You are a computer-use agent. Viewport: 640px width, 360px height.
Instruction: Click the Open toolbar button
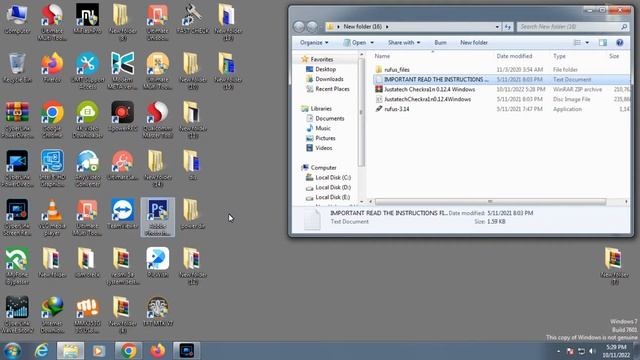pyautogui.click(x=355, y=42)
